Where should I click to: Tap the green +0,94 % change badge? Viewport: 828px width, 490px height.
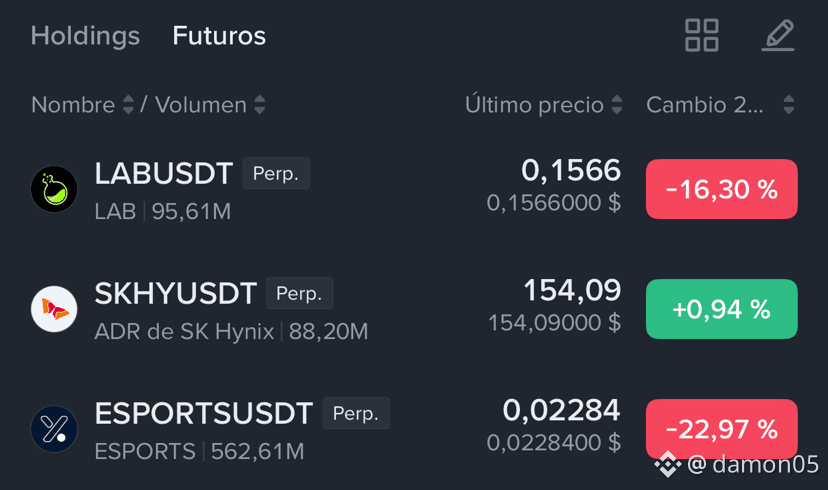[722, 309]
